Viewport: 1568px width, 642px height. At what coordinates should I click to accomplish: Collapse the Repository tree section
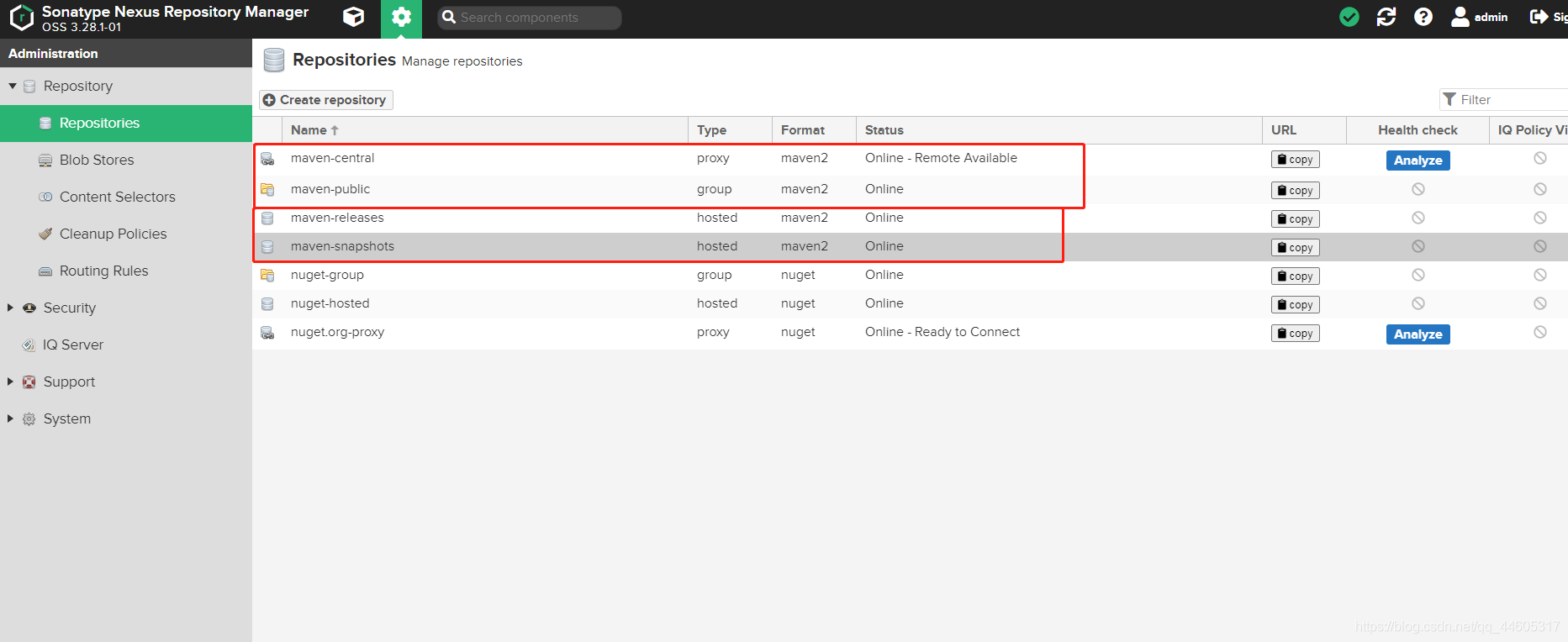(13, 86)
